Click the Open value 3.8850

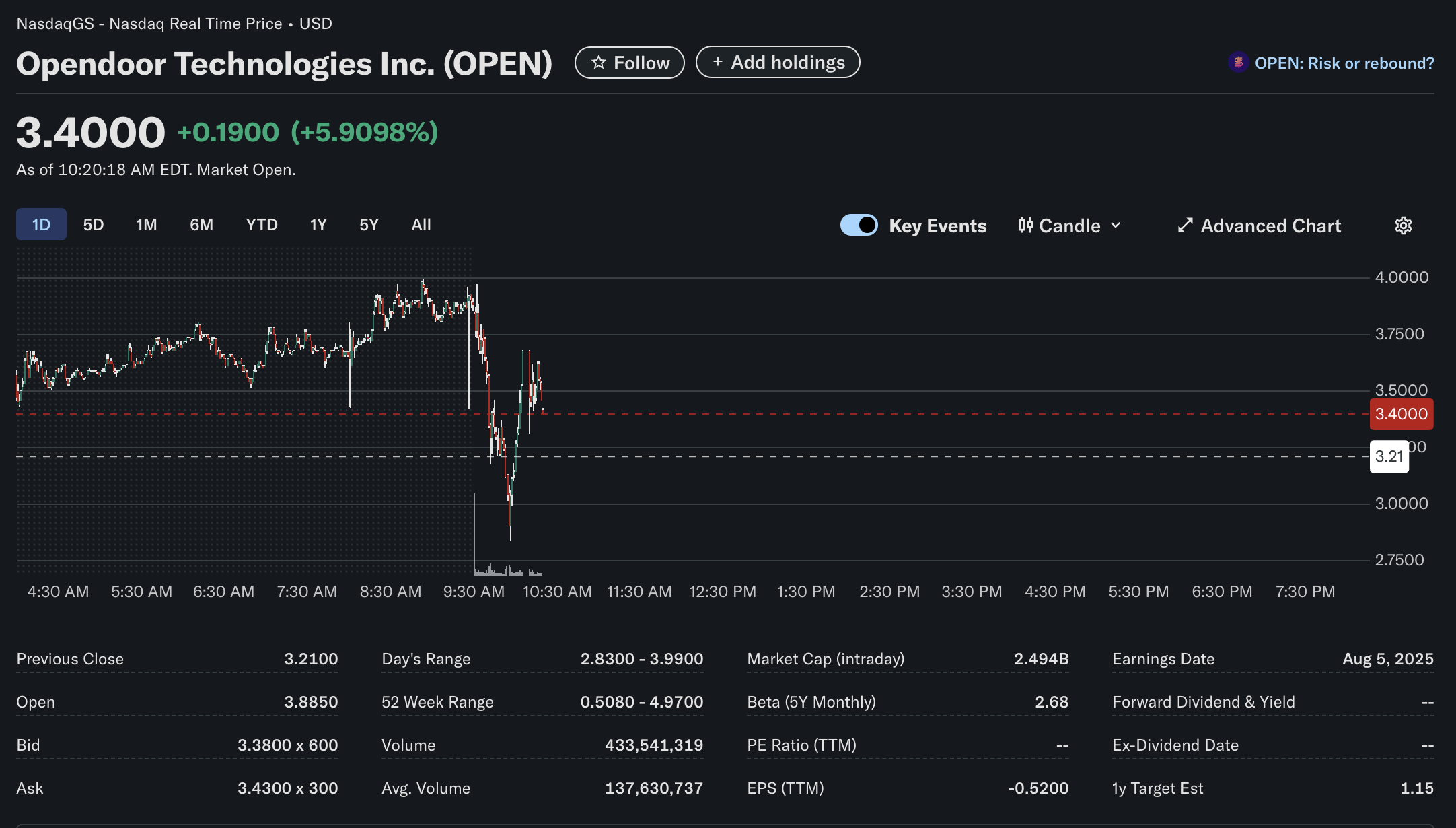[311, 702]
